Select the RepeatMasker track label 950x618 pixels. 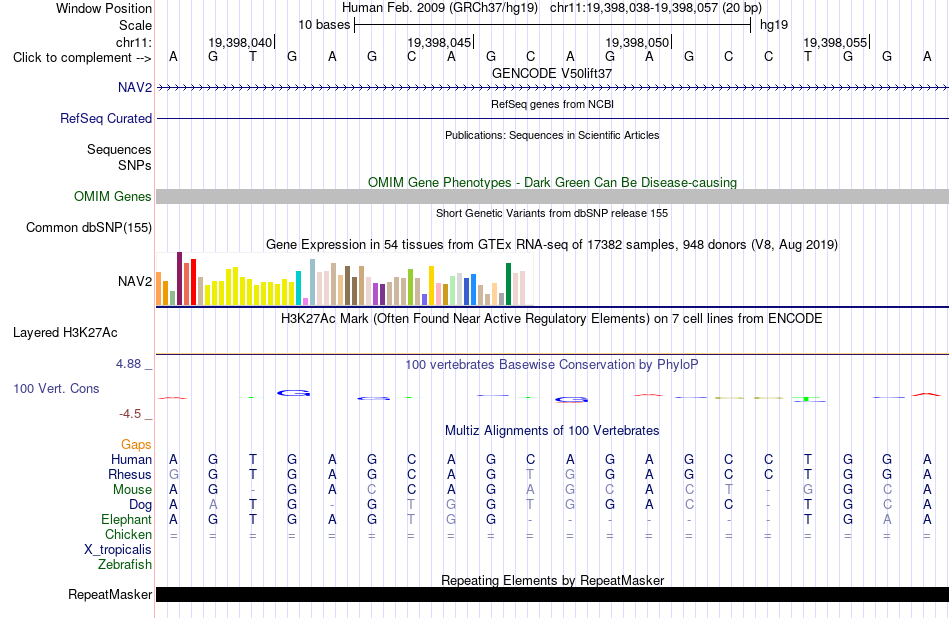[110, 595]
